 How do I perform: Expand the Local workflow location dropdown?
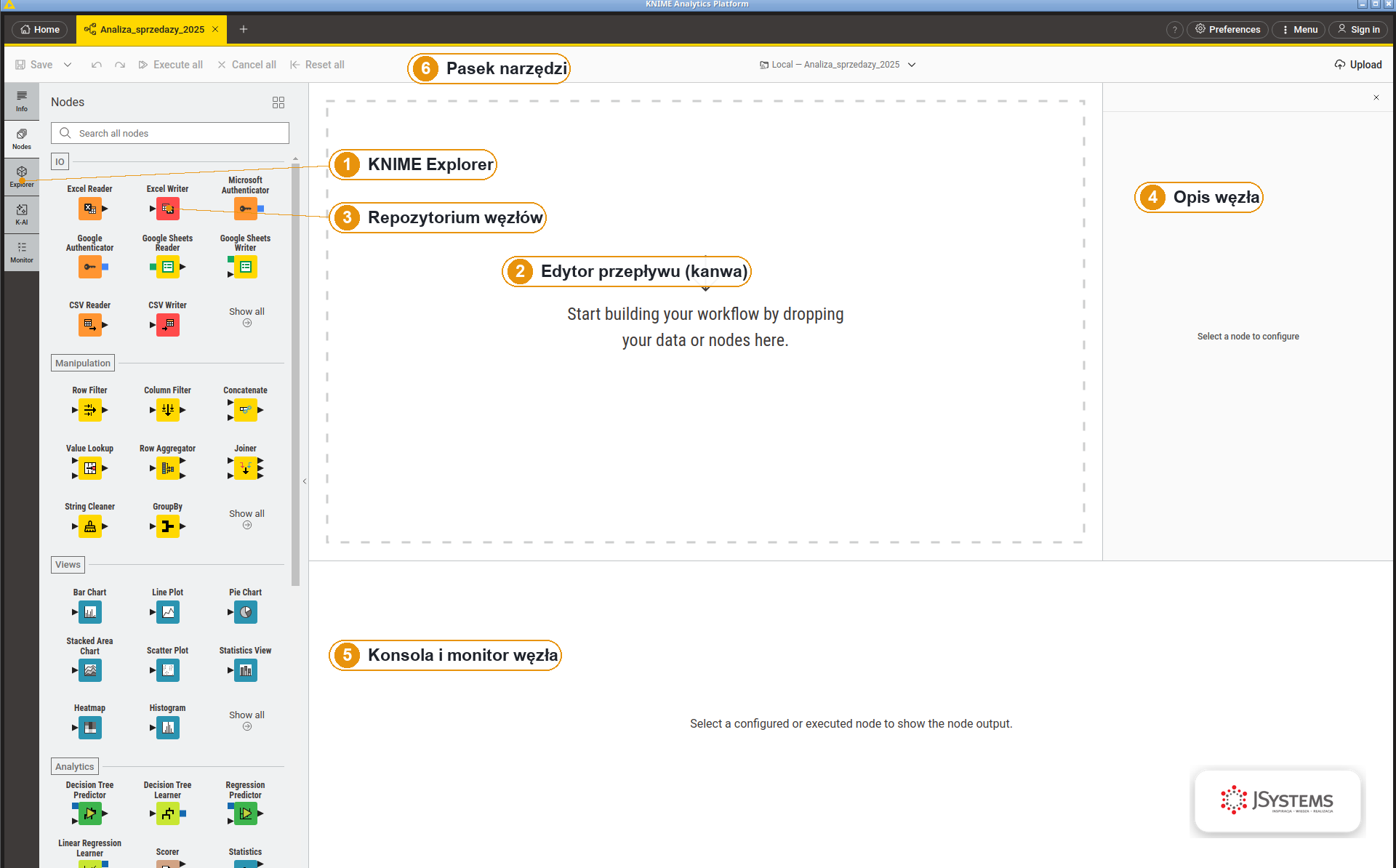tap(912, 65)
